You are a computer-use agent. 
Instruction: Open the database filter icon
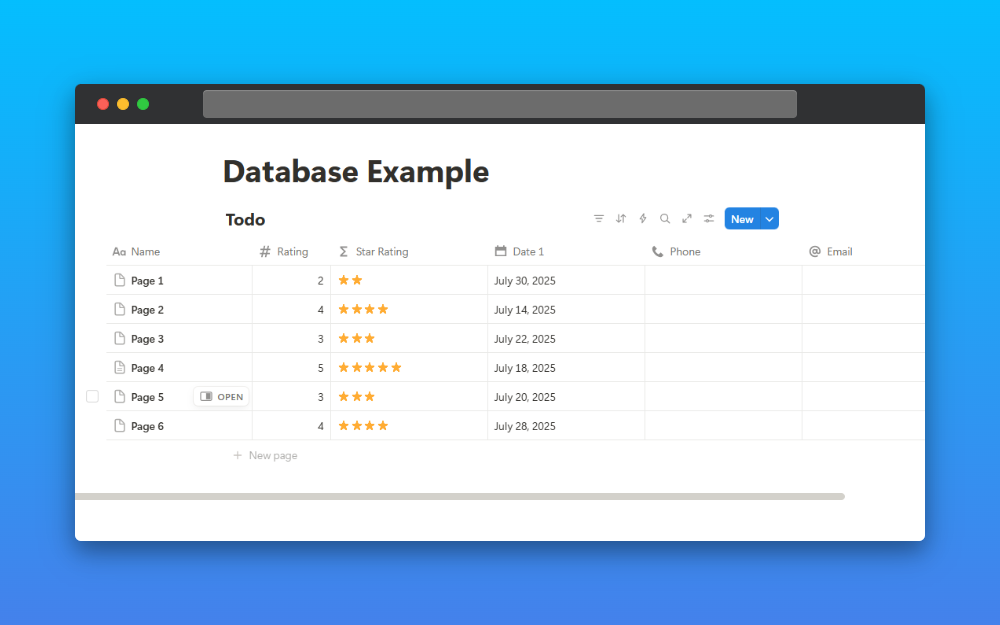point(598,219)
